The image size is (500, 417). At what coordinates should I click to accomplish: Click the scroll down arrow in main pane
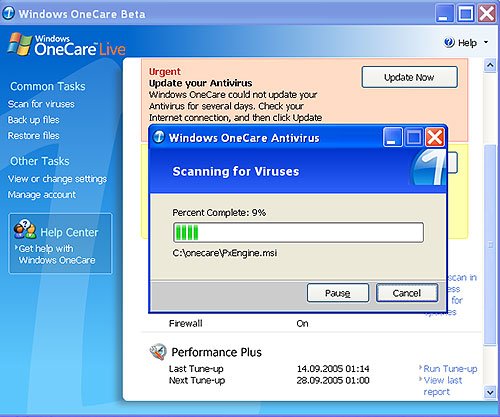tap(490, 392)
